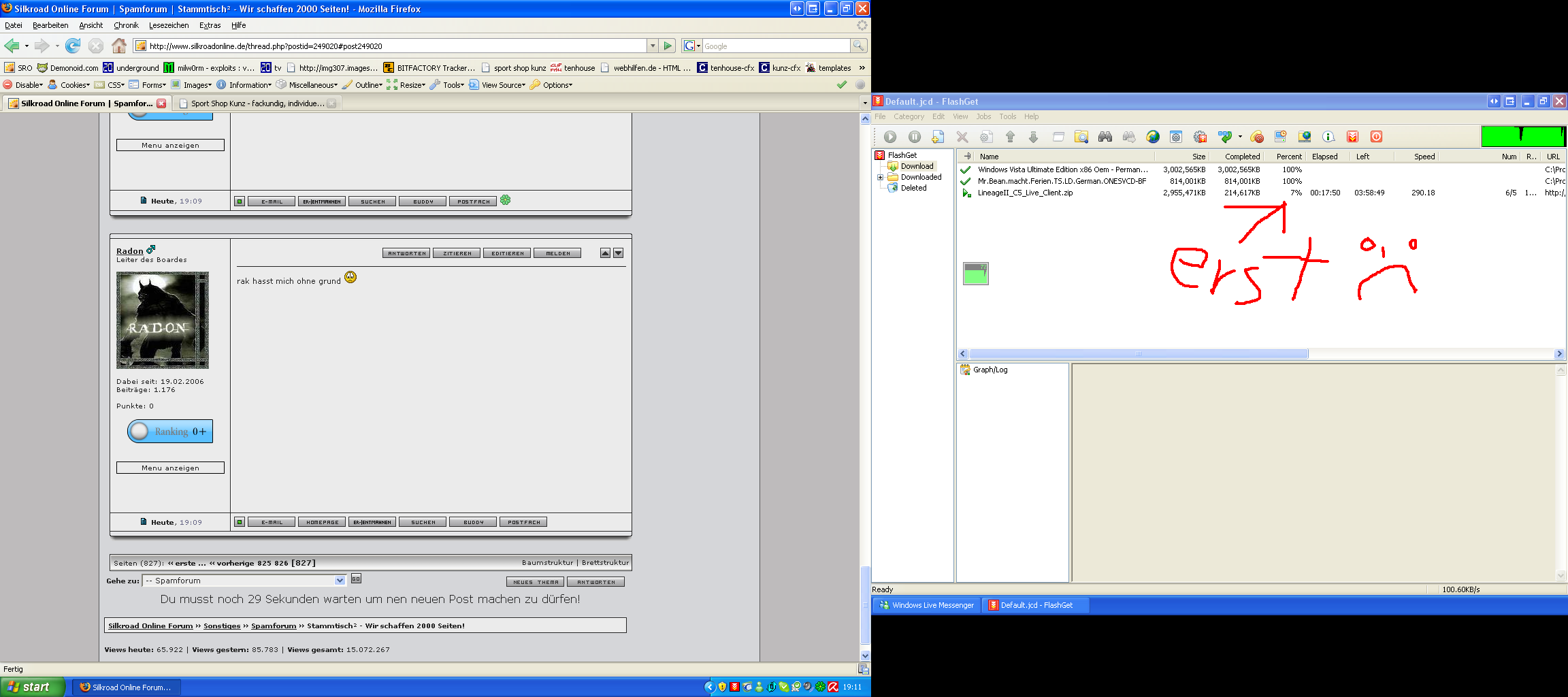Expand the Downloaded folder tree node
Image resolution: width=1568 pixels, height=697 pixels.
coord(880,177)
